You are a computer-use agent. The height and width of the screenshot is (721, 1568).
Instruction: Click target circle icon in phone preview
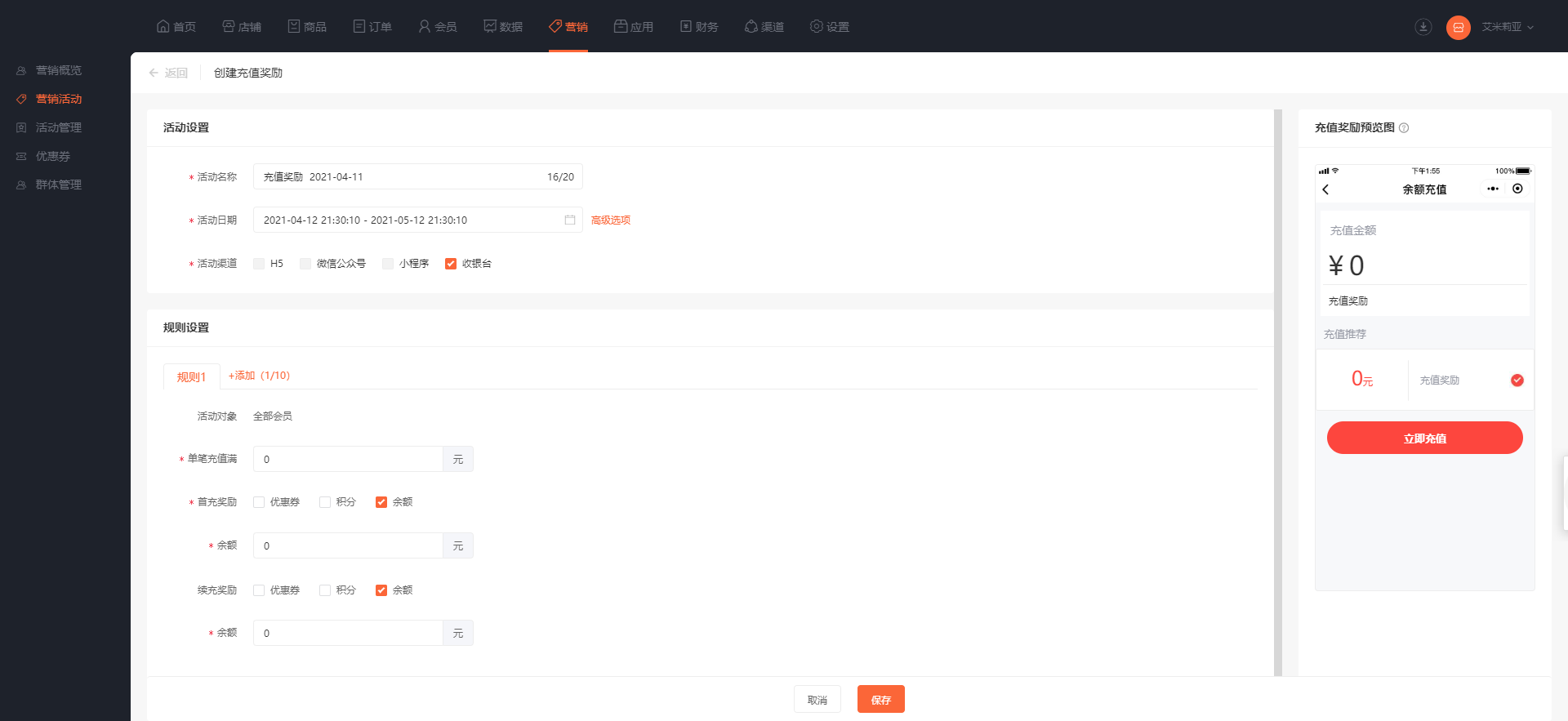[1517, 189]
